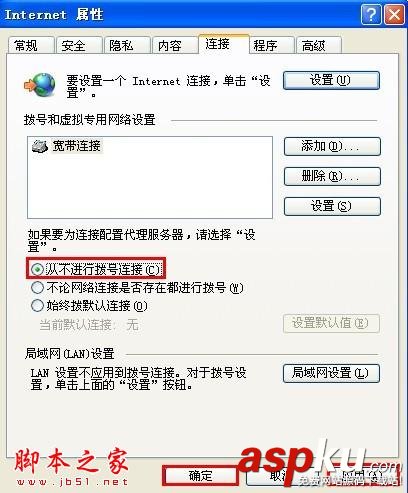Click the 添加(D)... button
This screenshot has width=408, height=493.
(332, 146)
